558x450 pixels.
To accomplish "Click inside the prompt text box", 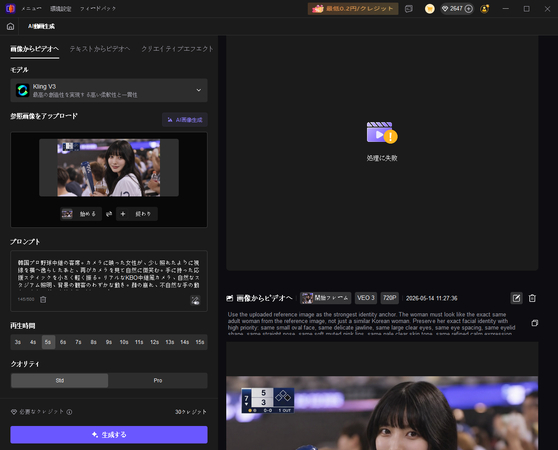I will click(x=109, y=274).
